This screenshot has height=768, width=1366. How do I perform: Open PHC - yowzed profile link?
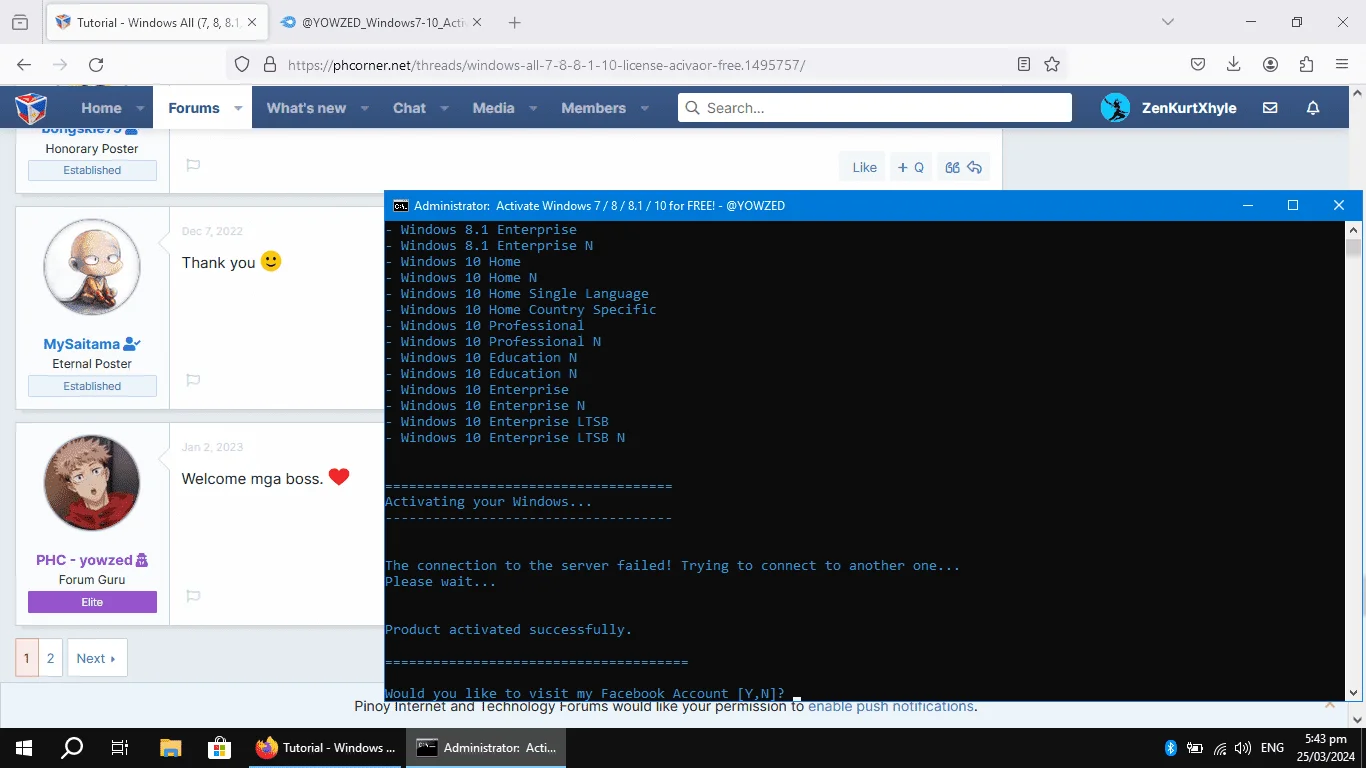click(x=84, y=560)
